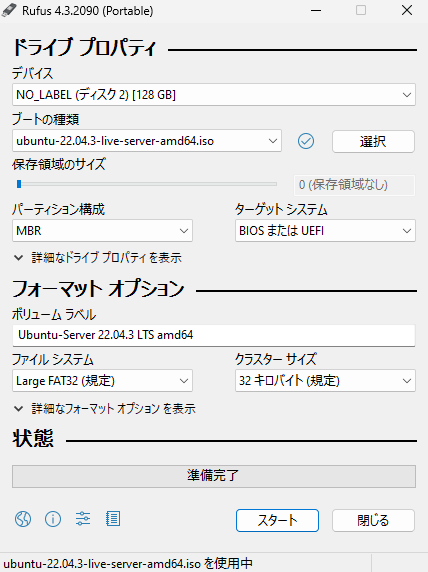Click the 選択 button
This screenshot has height=572, width=428.
tap(373, 141)
